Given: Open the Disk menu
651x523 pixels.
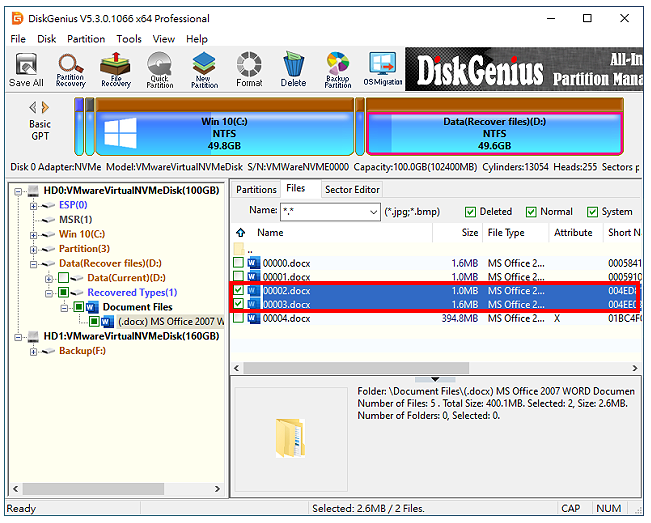Looking at the screenshot, I should pyautogui.click(x=46, y=39).
